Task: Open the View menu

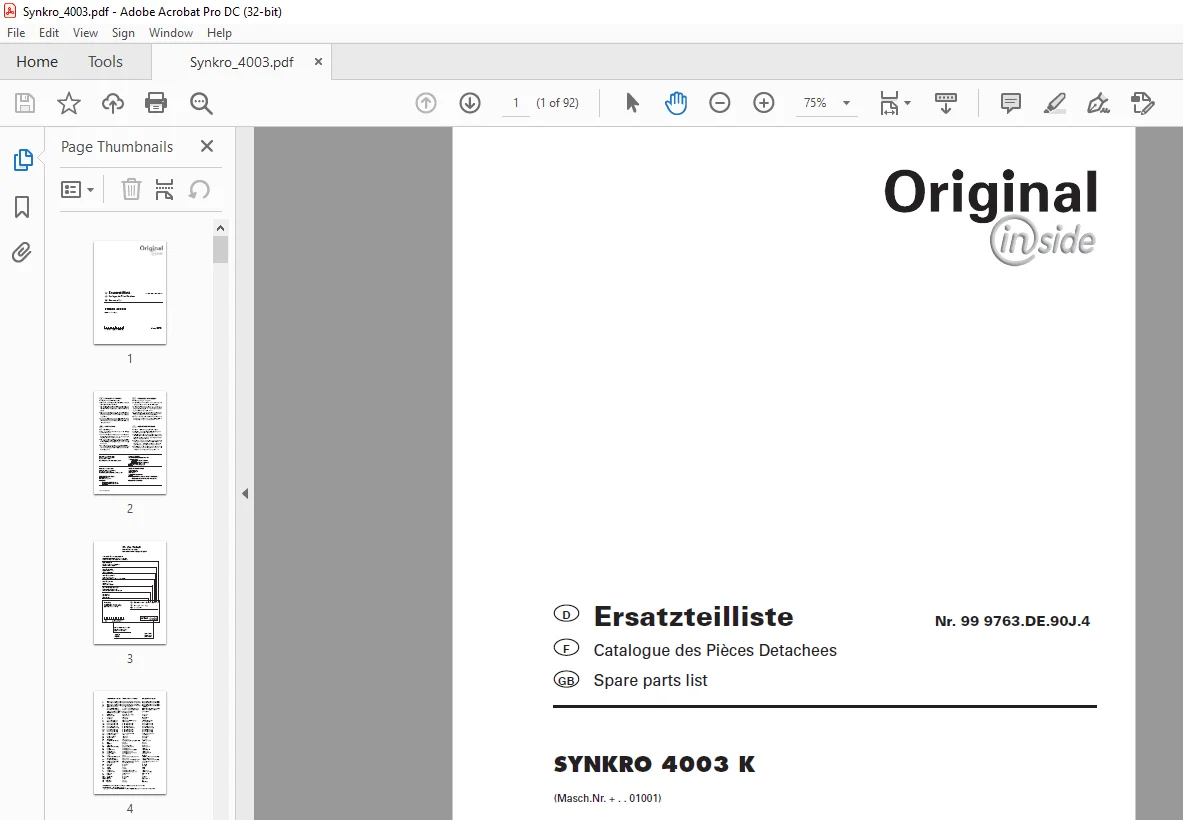Action: 85,32
